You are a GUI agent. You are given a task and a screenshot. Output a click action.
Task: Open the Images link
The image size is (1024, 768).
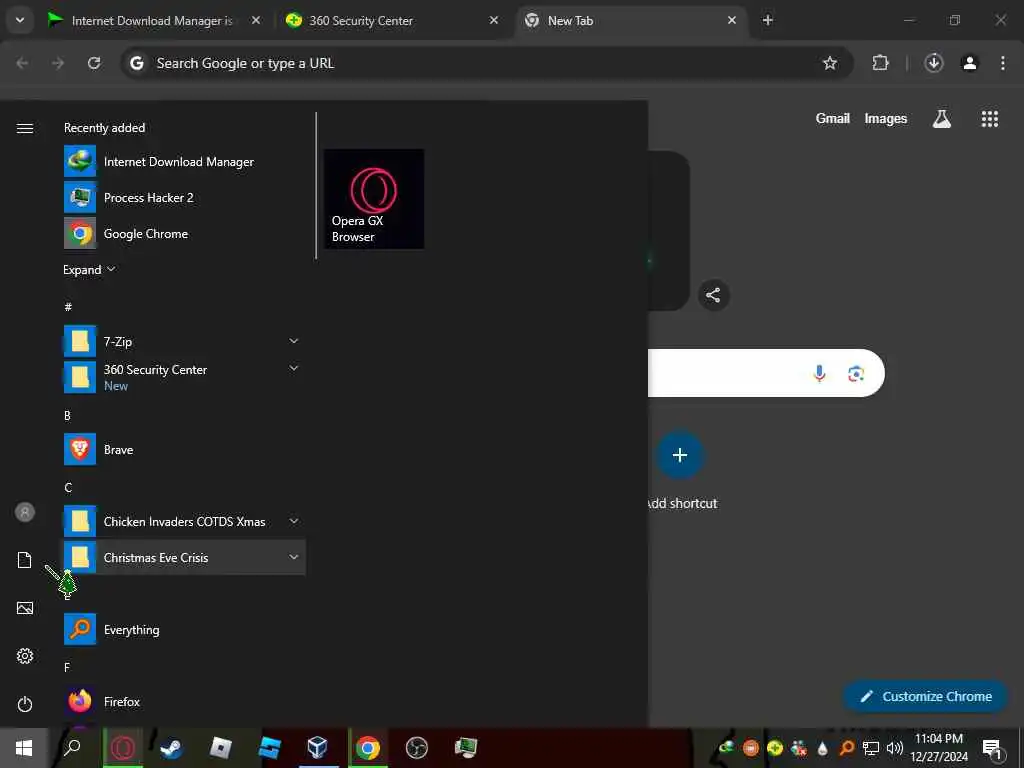point(886,119)
